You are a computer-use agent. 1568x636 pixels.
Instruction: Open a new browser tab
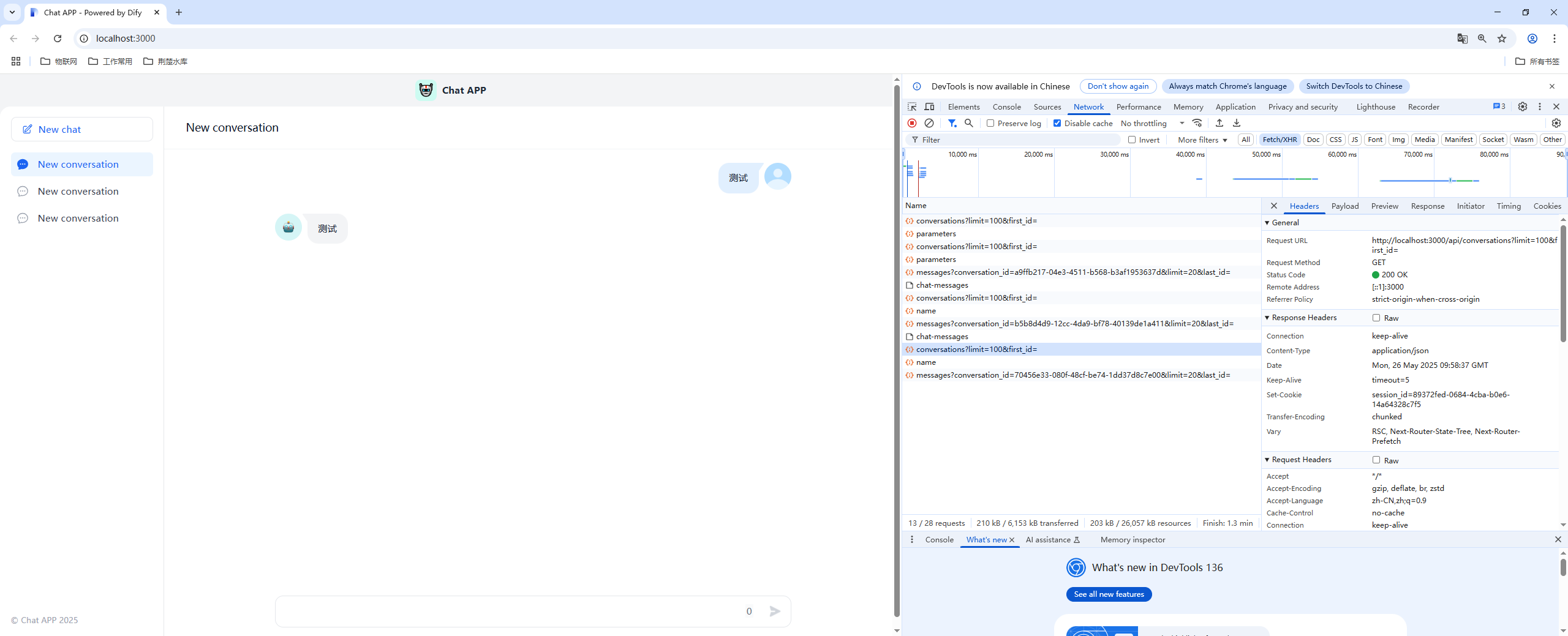tap(179, 12)
